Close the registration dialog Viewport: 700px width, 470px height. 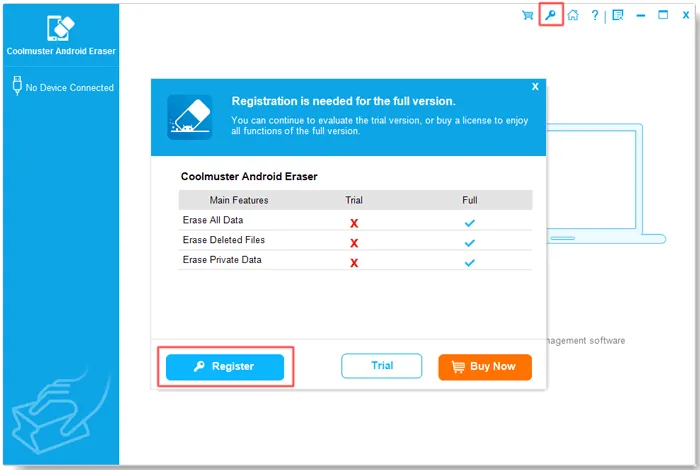tap(535, 87)
